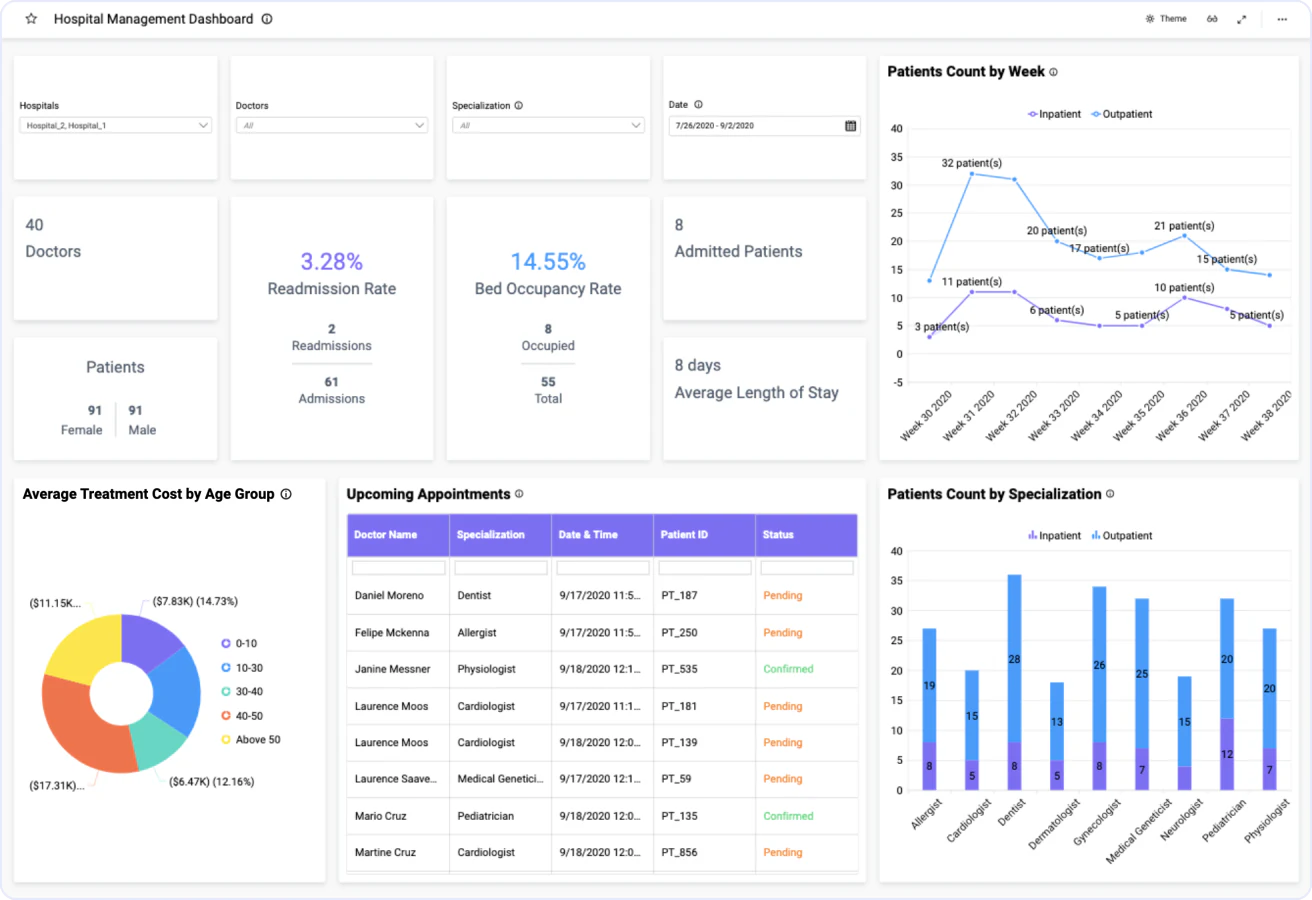Open the Hospitals dropdown
Screen dimensions: 1312x900
[x=115, y=126]
